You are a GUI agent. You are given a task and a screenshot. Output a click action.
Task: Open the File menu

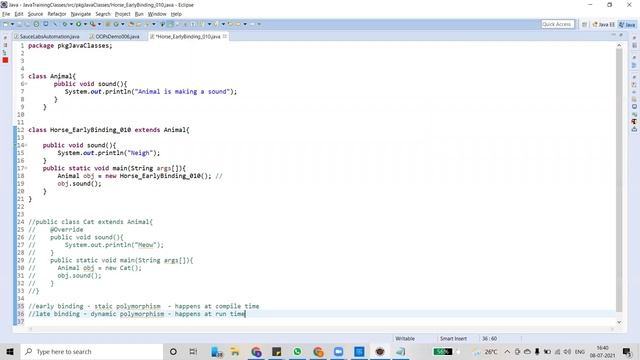[x=6, y=14]
